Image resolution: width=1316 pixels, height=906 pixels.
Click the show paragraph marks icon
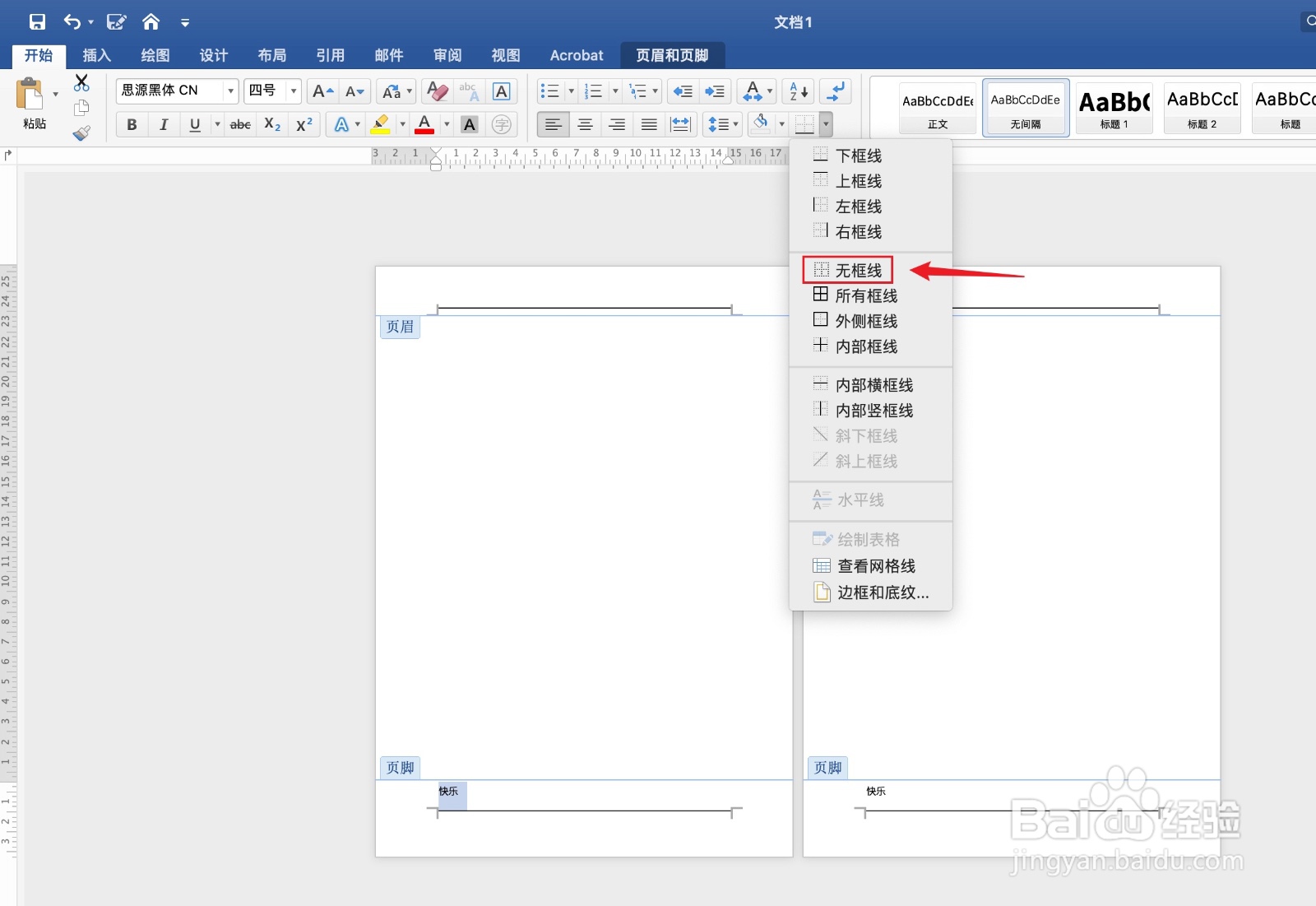tap(836, 91)
